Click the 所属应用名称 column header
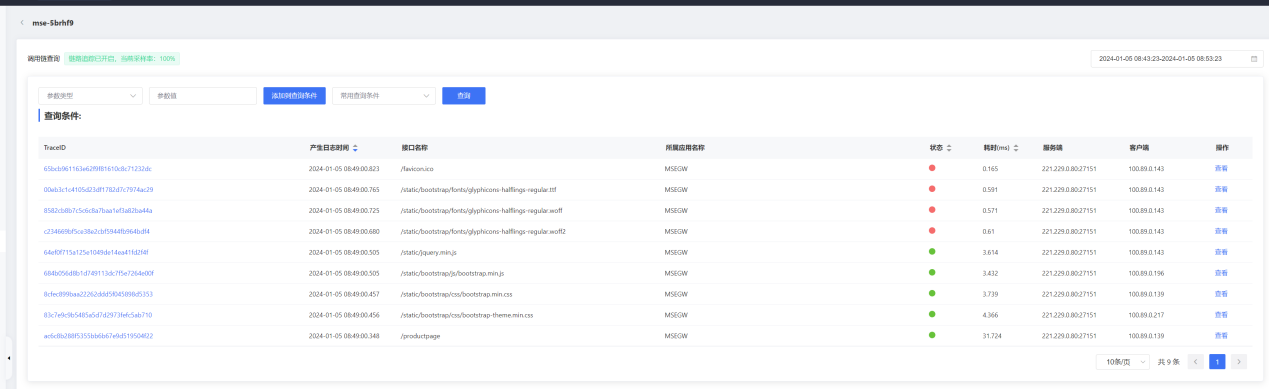The height and width of the screenshot is (389, 1269). (x=685, y=148)
